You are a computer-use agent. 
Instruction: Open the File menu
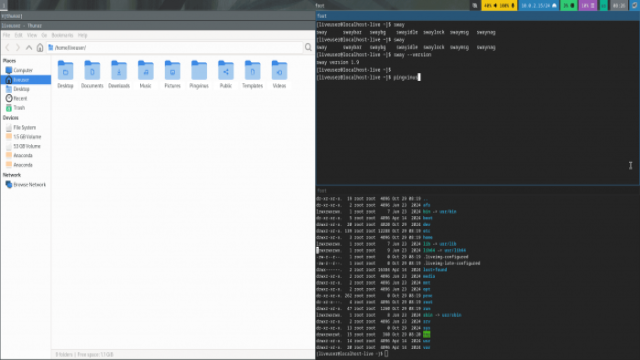pos(7,36)
